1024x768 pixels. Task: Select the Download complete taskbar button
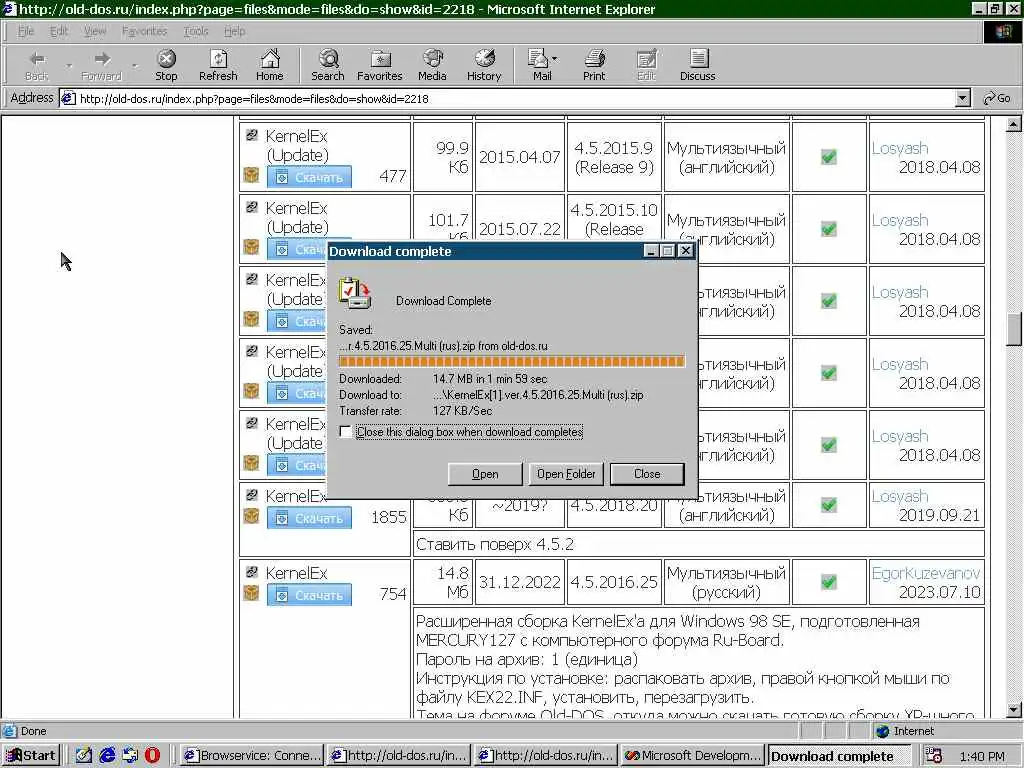[x=839, y=756]
